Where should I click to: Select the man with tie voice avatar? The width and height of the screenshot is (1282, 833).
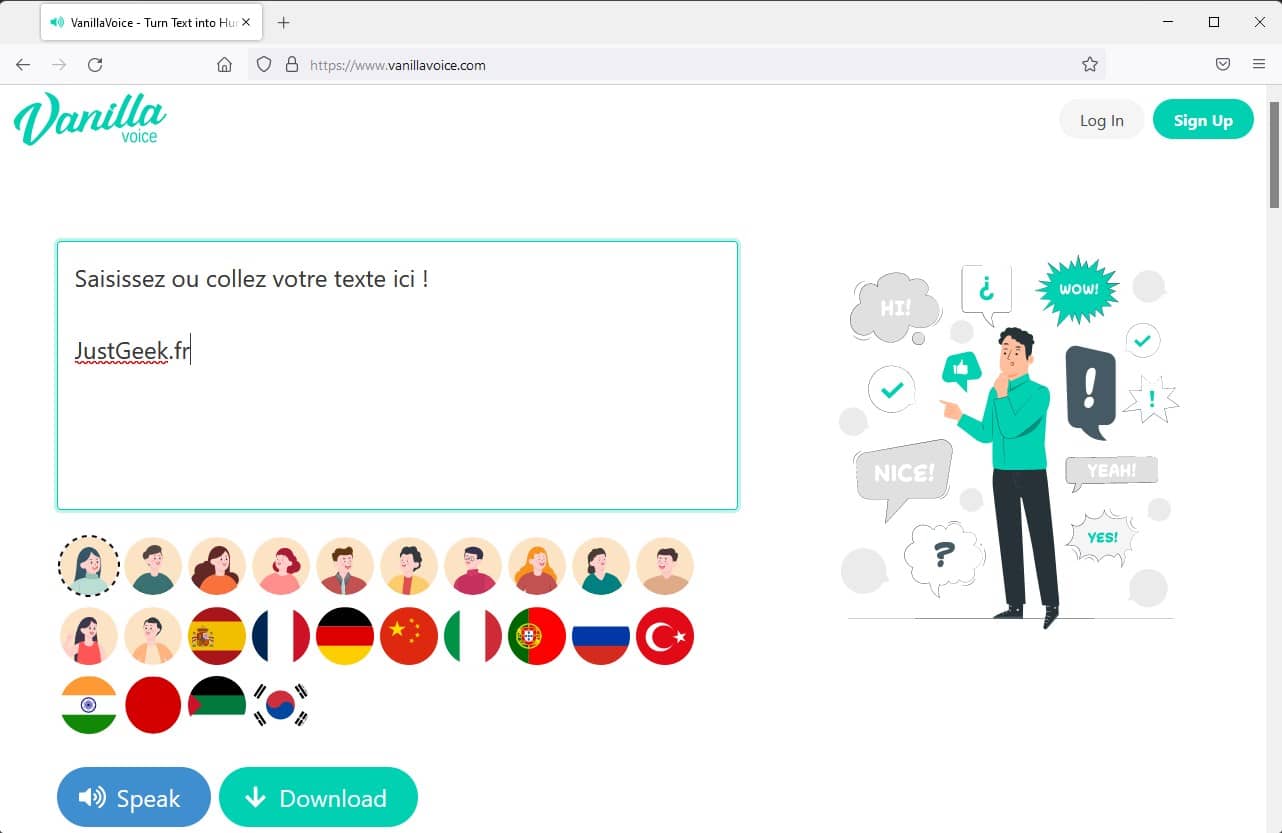[x=345, y=566]
